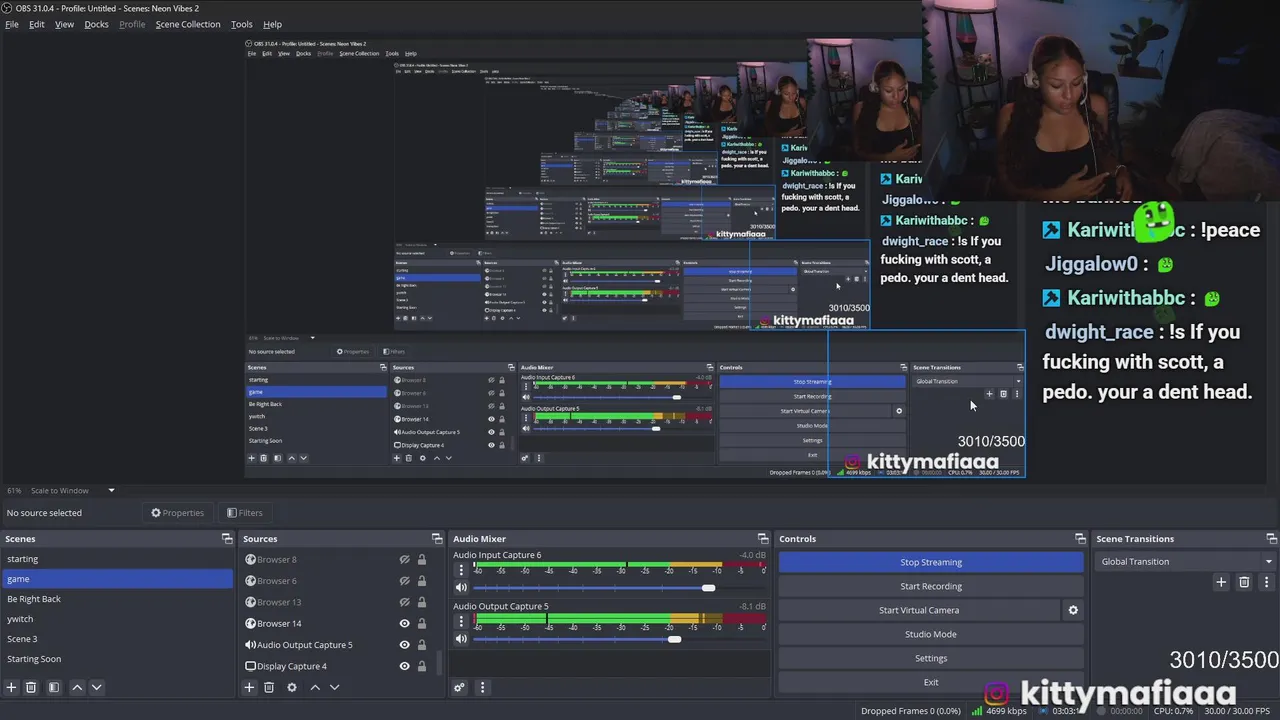Show the Browser 6 source

tap(405, 581)
